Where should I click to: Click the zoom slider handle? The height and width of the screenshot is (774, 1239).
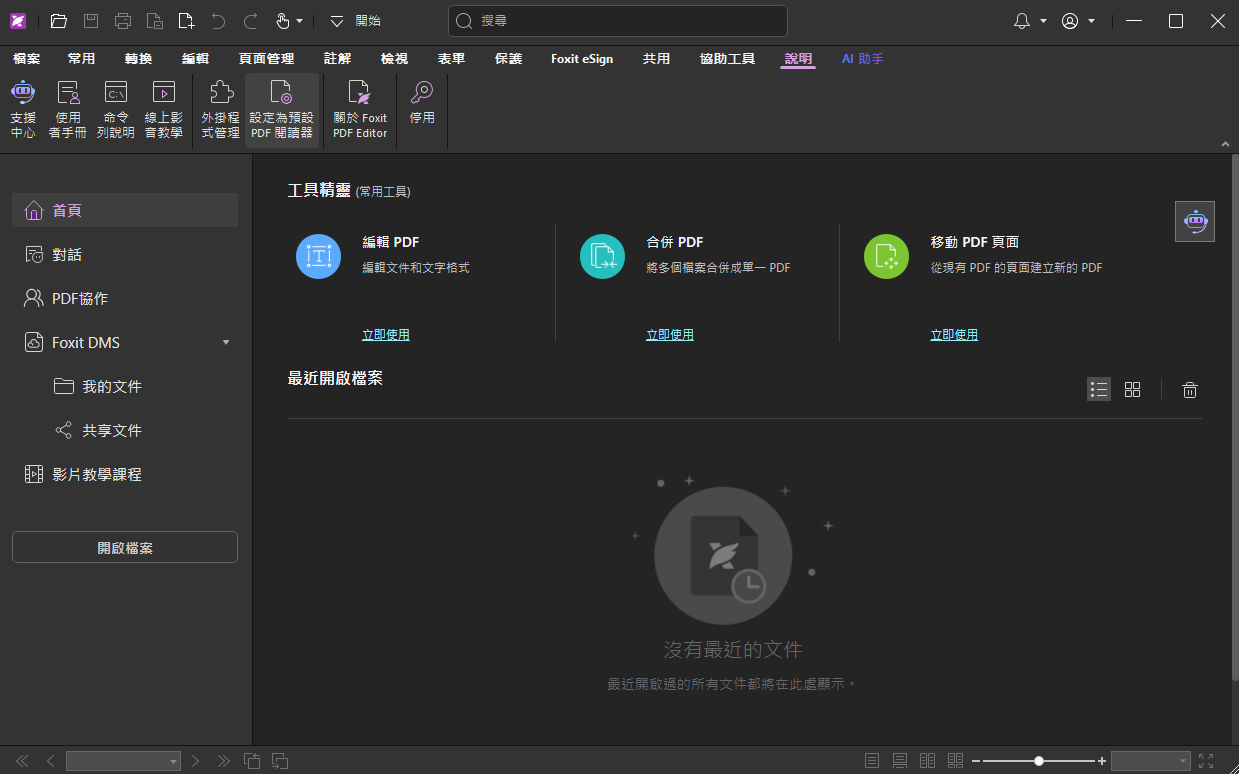pyautogui.click(x=1039, y=761)
